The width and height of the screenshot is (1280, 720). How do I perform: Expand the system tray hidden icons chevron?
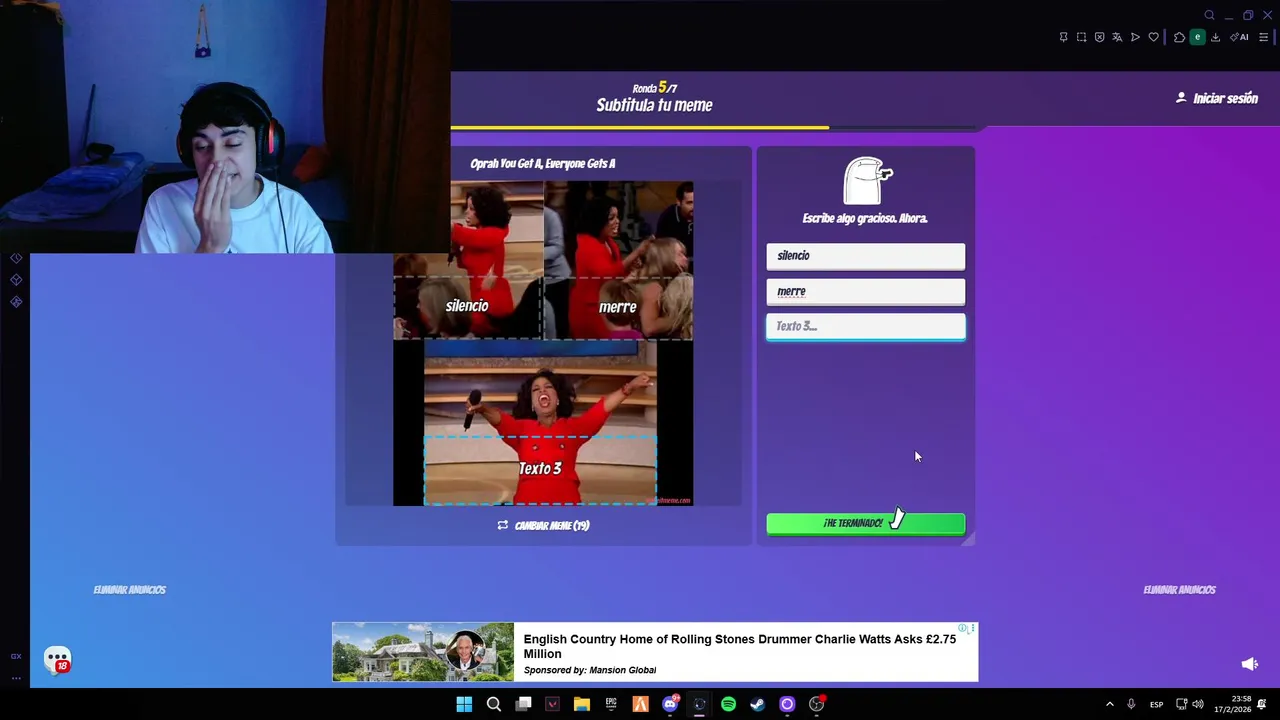click(x=1109, y=704)
